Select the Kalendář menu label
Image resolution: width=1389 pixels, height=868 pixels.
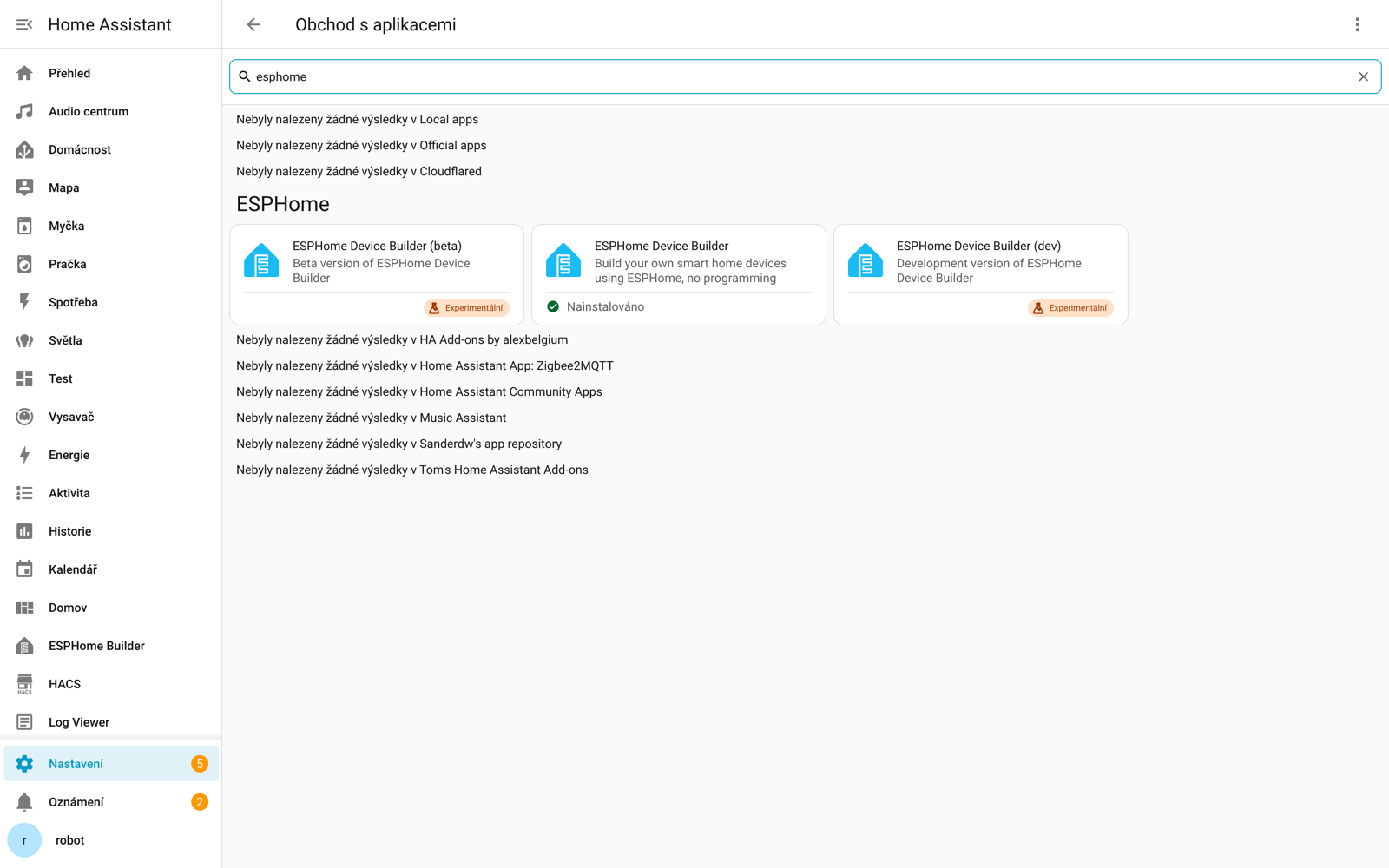coord(73,569)
